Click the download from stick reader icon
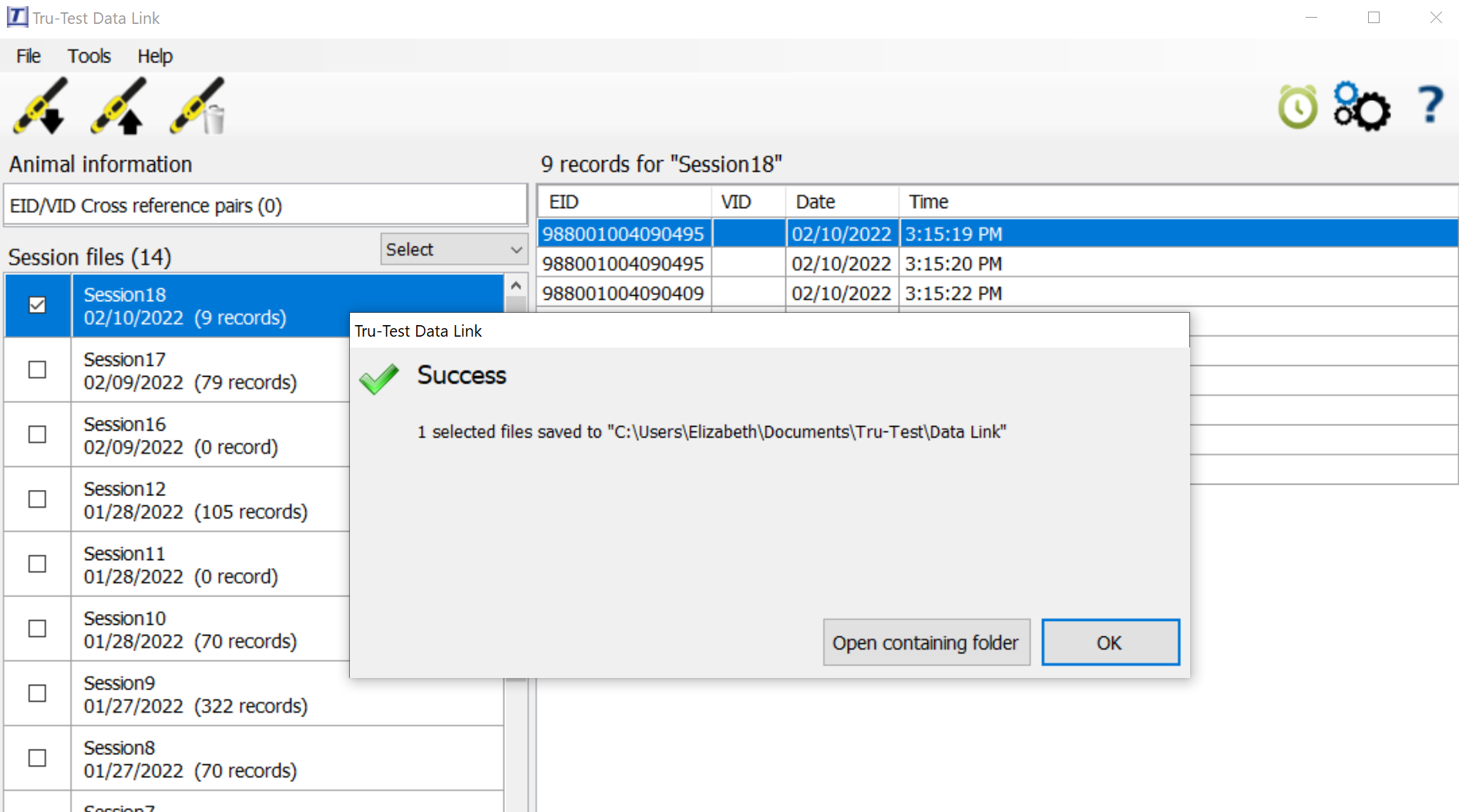The width and height of the screenshot is (1459, 812). (40, 106)
